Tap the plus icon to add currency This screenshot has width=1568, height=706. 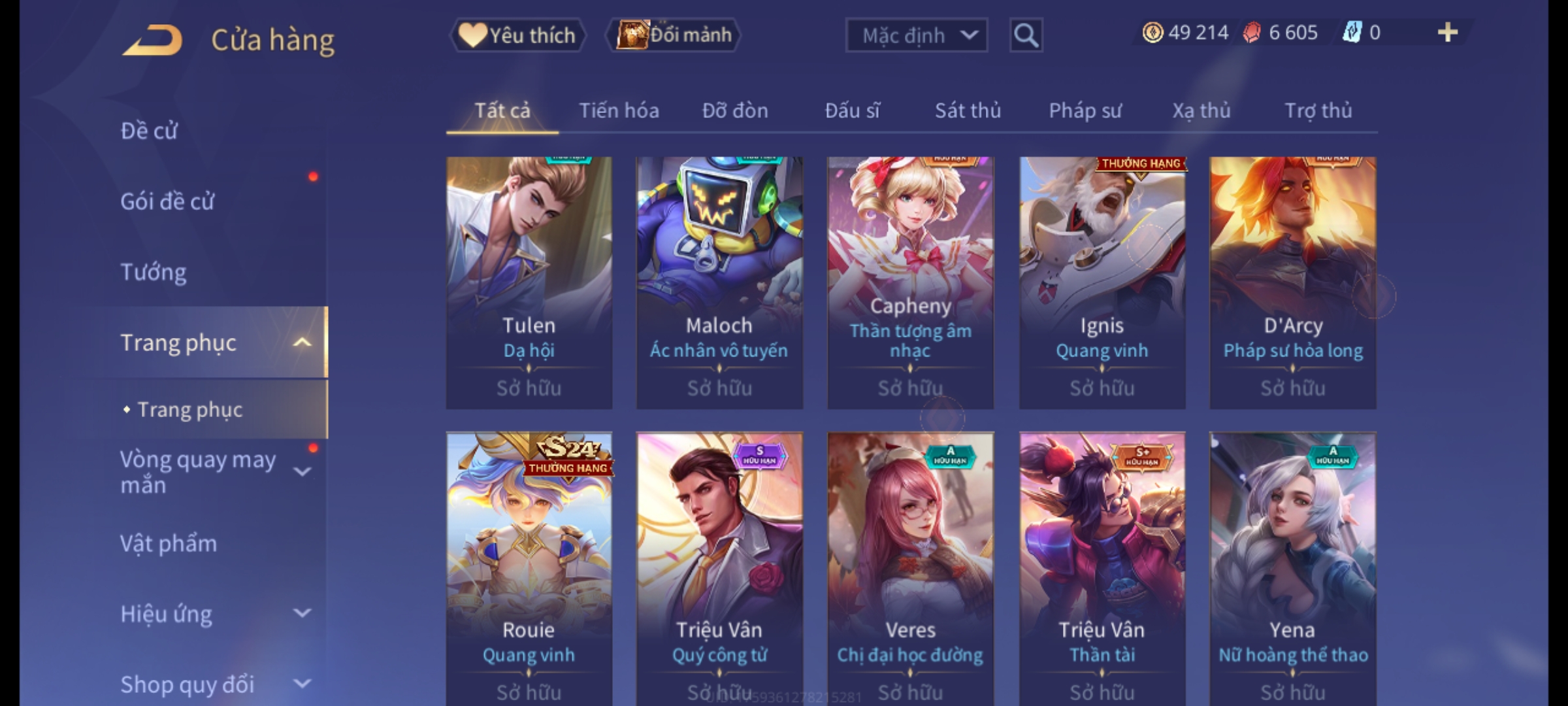point(1448,33)
